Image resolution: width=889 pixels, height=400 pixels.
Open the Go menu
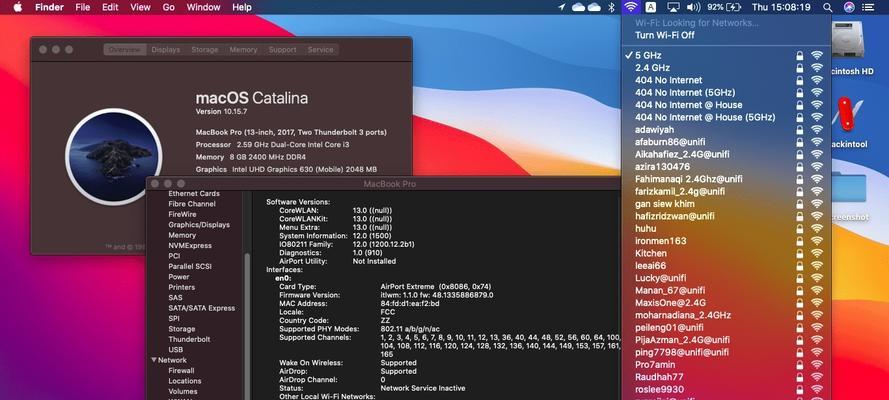point(168,7)
